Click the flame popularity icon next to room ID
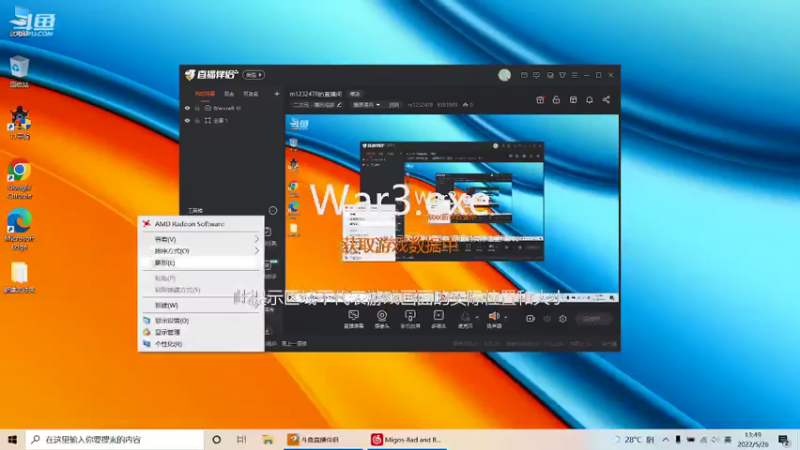Viewport: 800px width, 450px height. point(465,105)
